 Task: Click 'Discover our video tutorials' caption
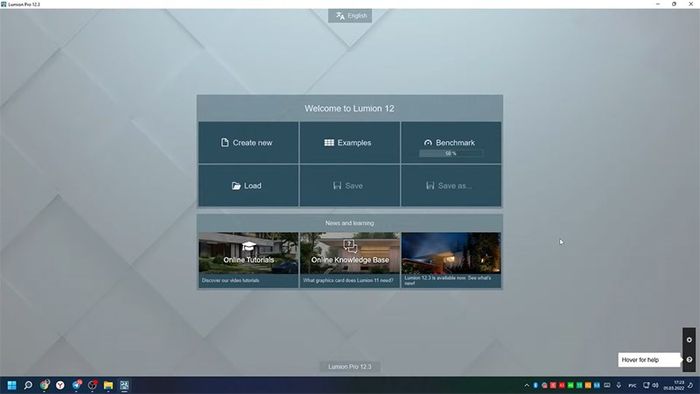click(230, 281)
